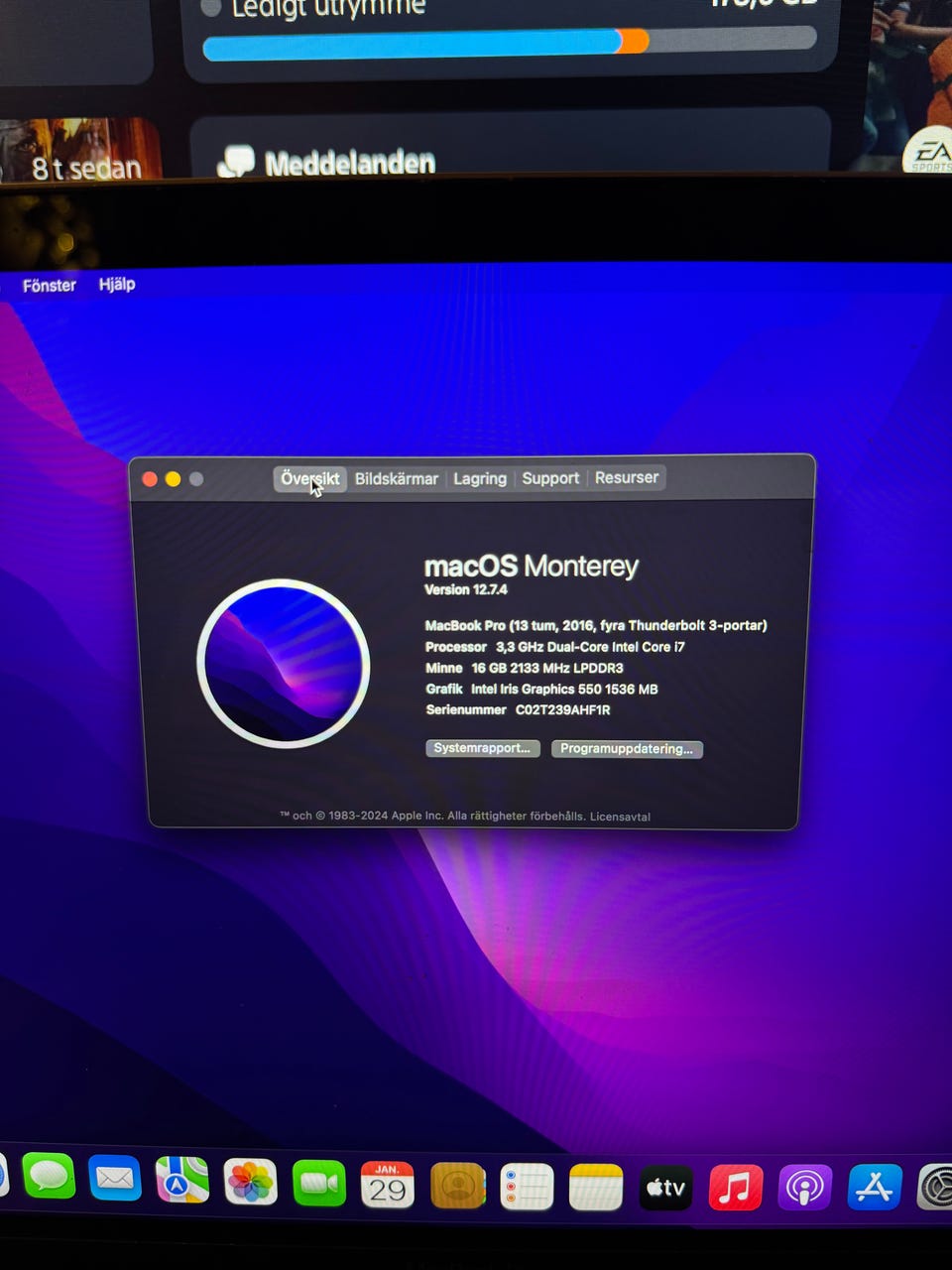Open the App Store

[874, 1188]
